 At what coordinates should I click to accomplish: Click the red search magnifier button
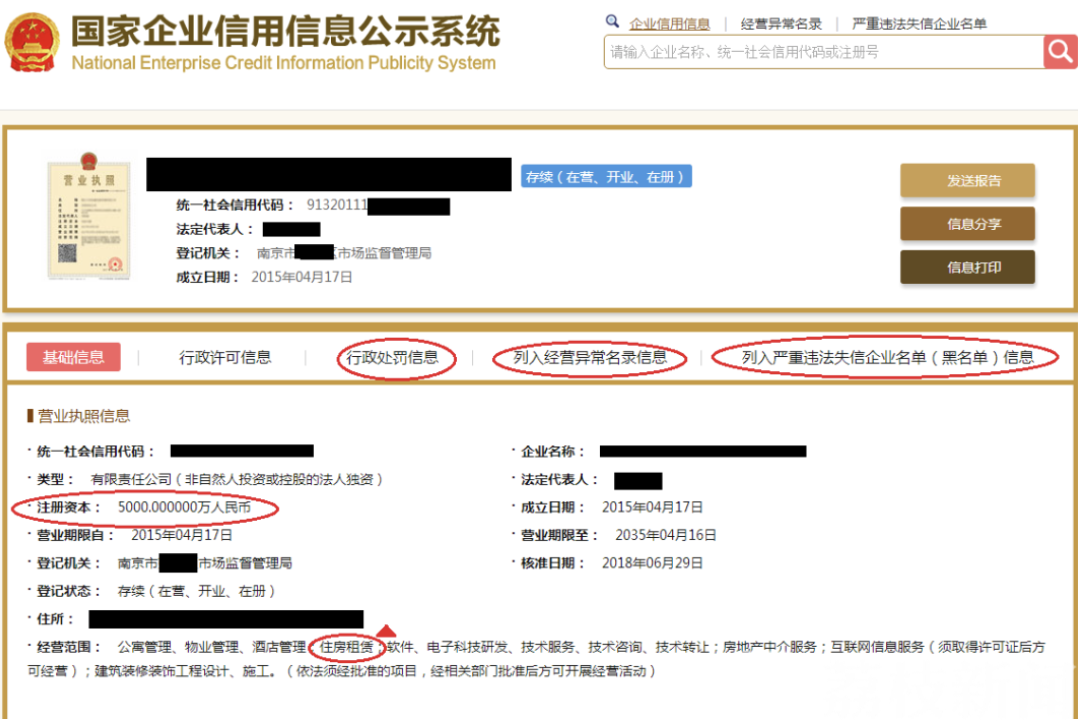[x=1060, y=52]
